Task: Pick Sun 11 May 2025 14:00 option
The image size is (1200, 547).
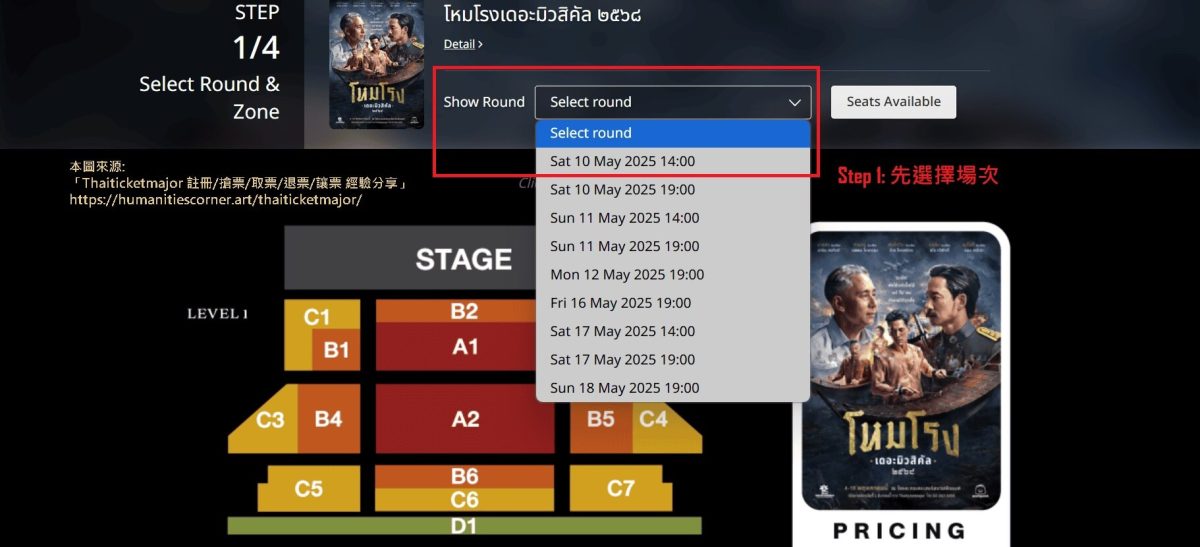Action: pos(672,218)
